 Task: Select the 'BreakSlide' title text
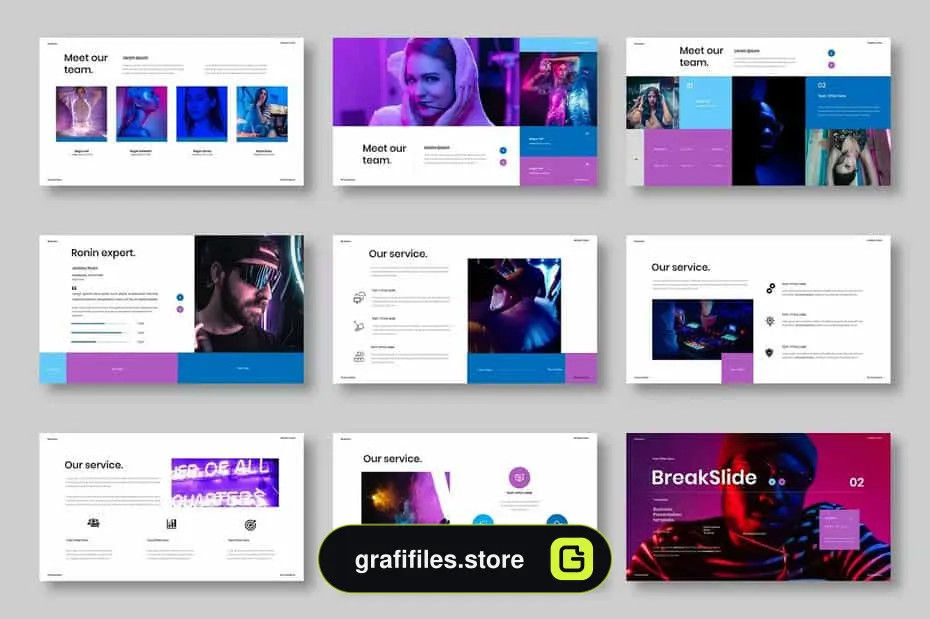(704, 477)
